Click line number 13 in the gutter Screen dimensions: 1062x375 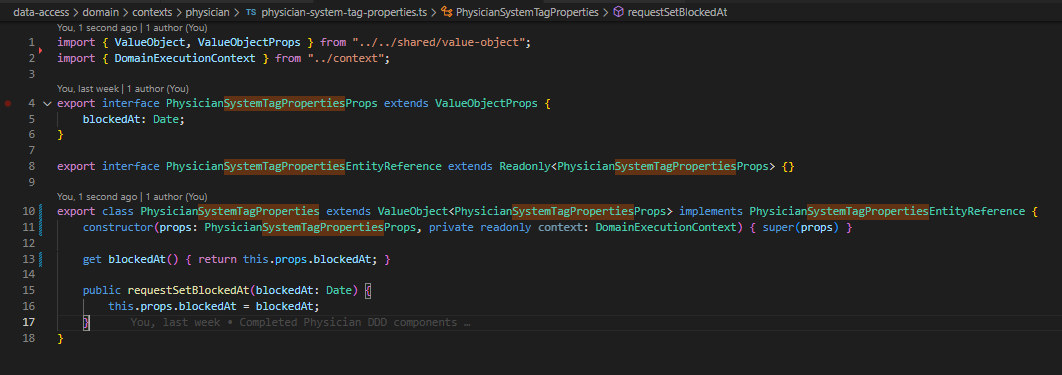coord(28,259)
